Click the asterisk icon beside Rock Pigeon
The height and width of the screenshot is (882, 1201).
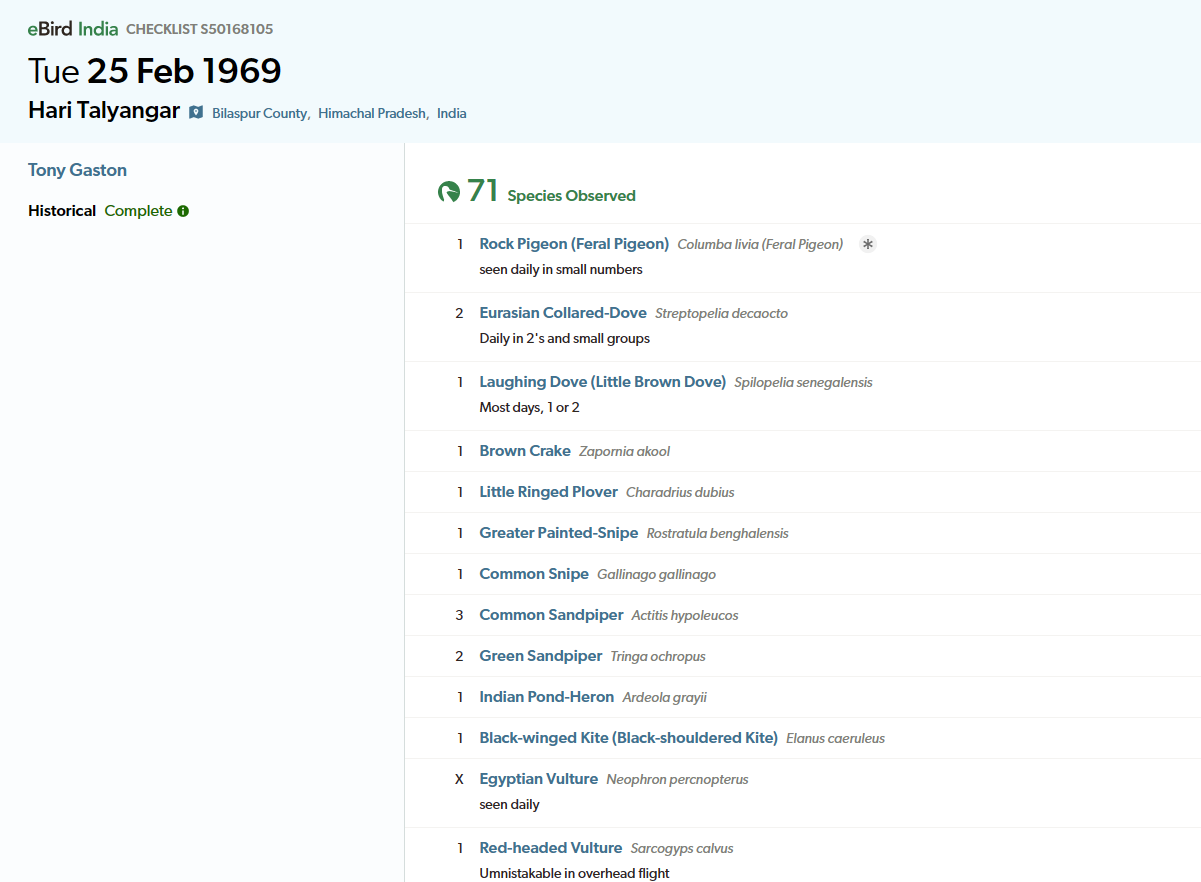pyautogui.click(x=868, y=244)
